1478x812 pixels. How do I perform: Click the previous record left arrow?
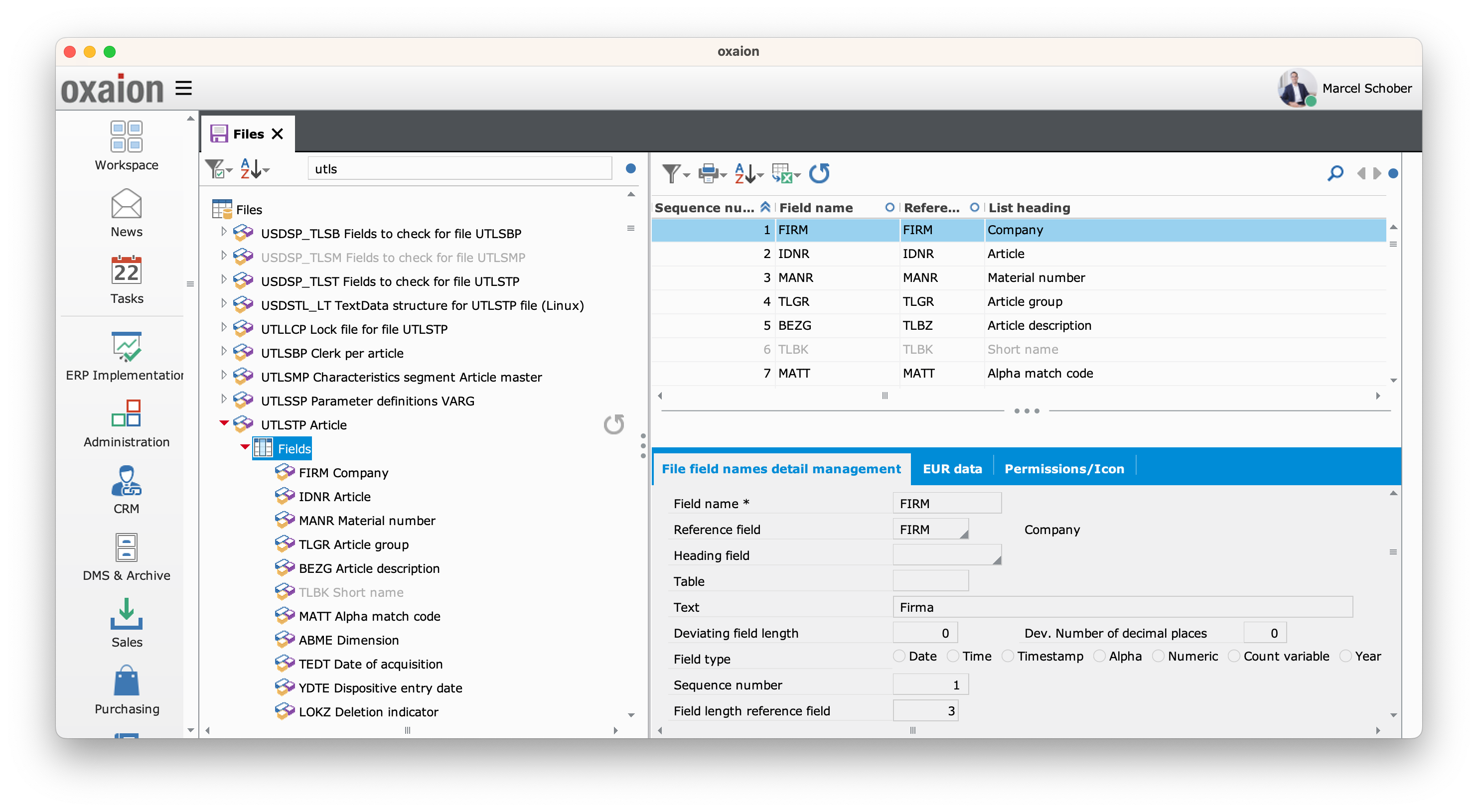tap(1361, 173)
